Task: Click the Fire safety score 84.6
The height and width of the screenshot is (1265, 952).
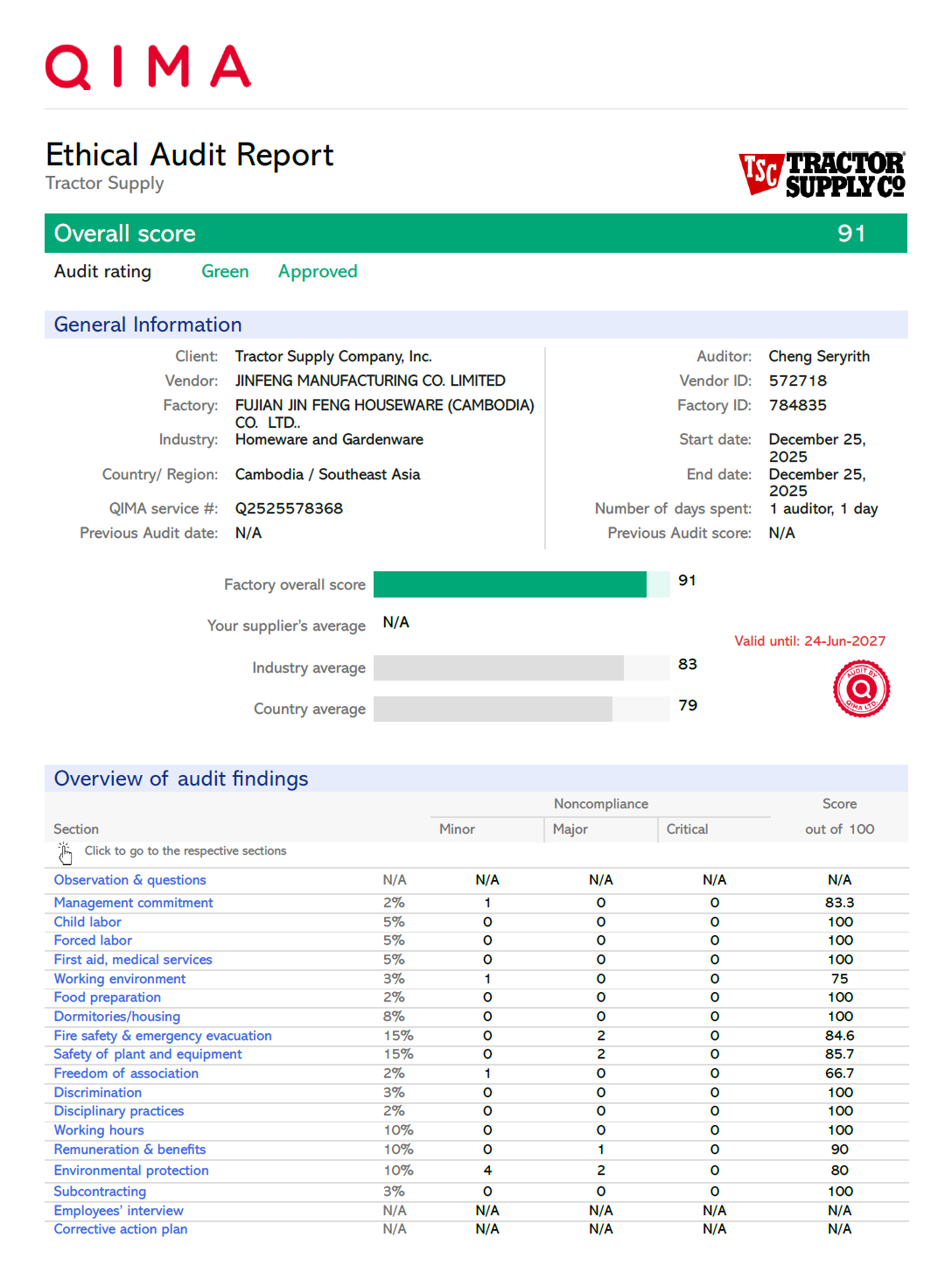Action: [x=840, y=1036]
